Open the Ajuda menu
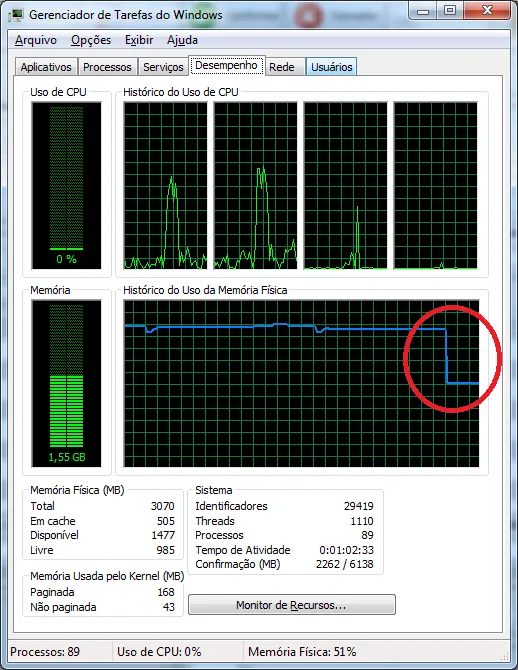Screen dimensions: 518x670 tap(182, 40)
